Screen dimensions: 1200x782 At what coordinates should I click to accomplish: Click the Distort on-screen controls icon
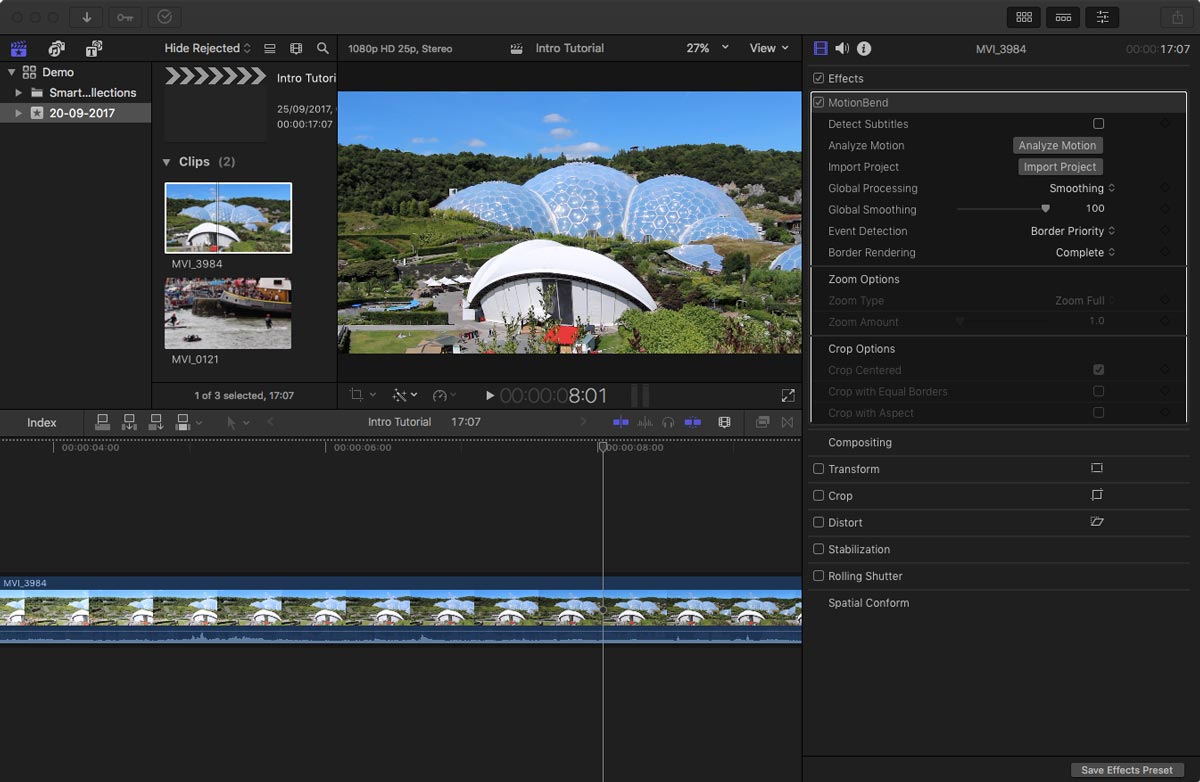point(1097,522)
